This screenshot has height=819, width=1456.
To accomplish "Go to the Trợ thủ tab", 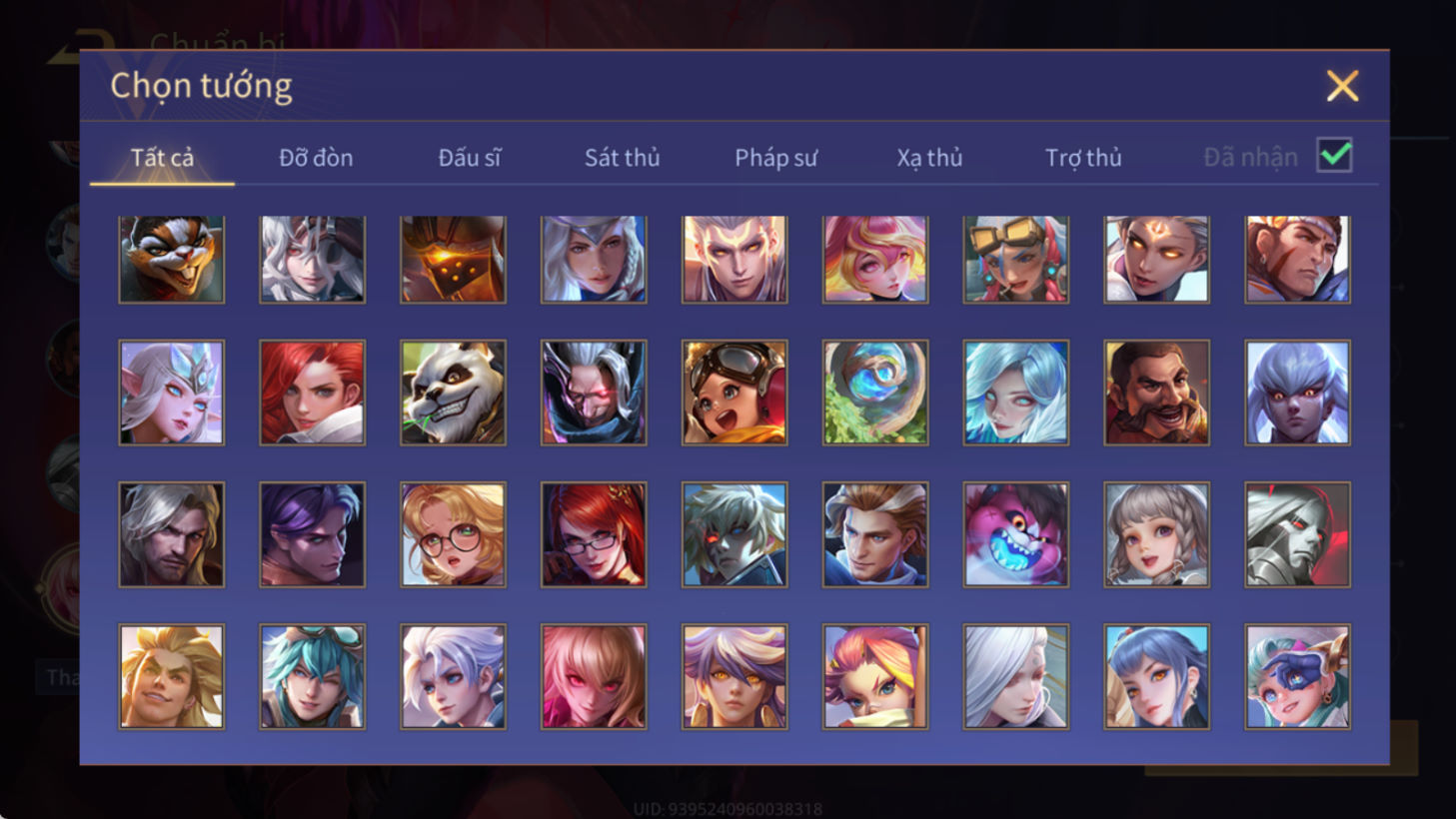I will [x=1083, y=158].
